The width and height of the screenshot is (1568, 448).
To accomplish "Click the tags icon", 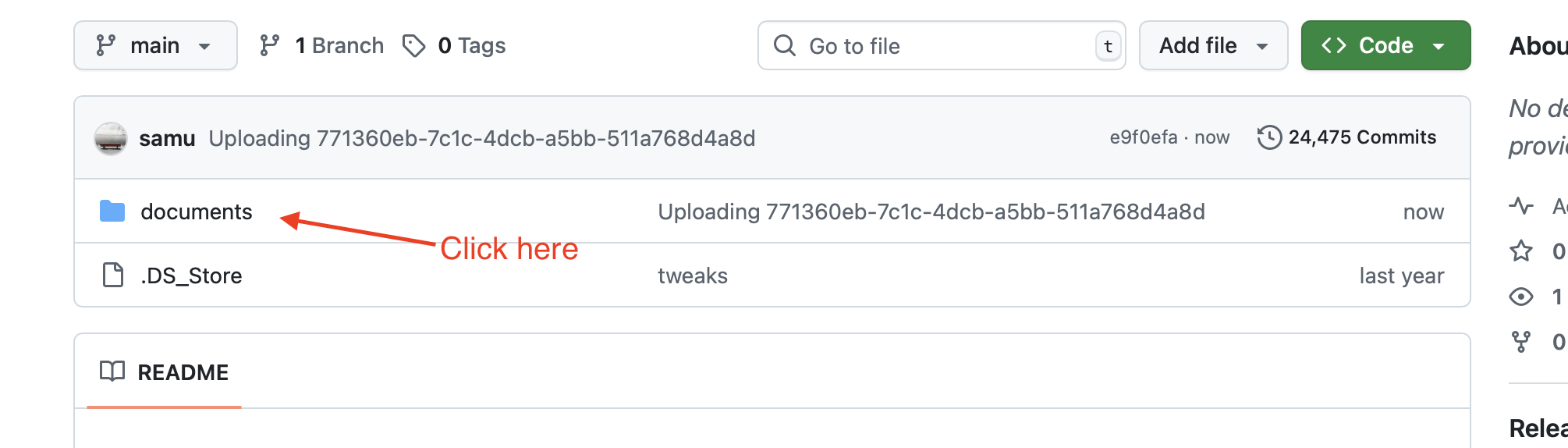I will [414, 46].
